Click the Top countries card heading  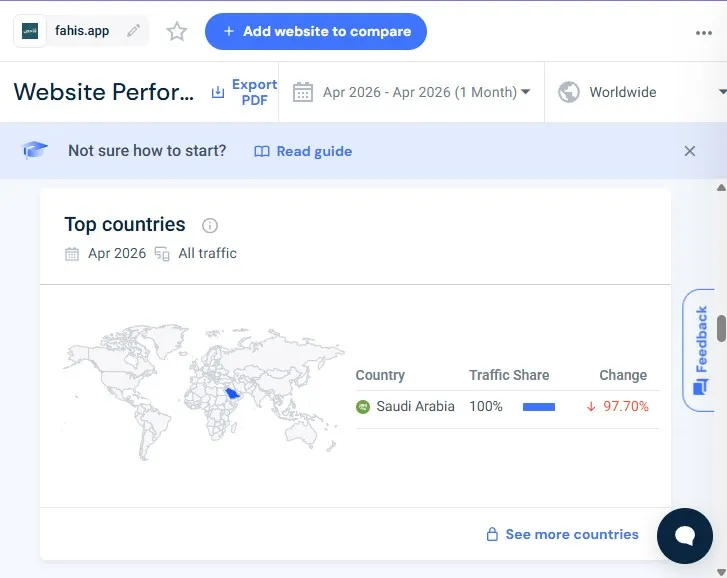pyautogui.click(x=125, y=224)
